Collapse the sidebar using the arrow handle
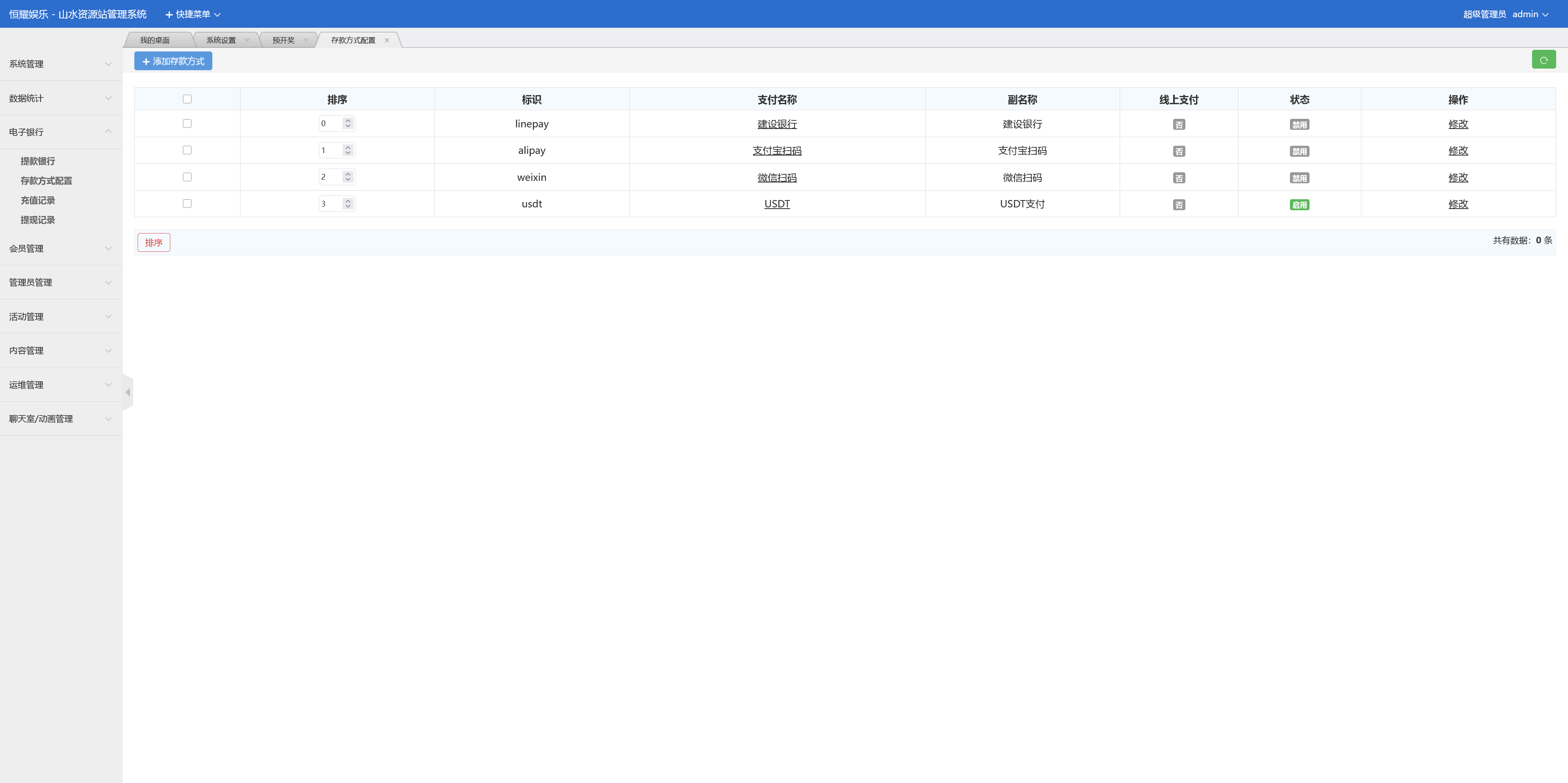Screen dimensions: 1568x783 128,392
